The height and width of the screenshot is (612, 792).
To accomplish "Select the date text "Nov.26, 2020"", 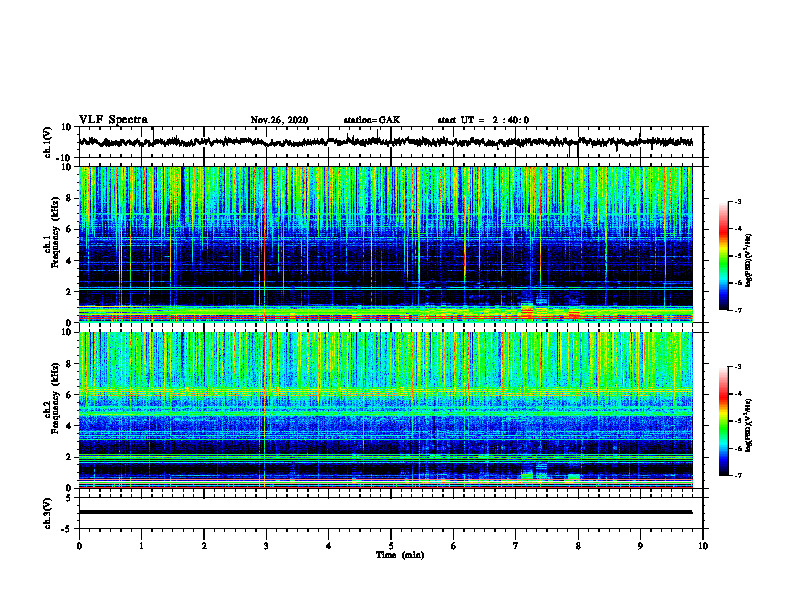I will click(x=279, y=120).
